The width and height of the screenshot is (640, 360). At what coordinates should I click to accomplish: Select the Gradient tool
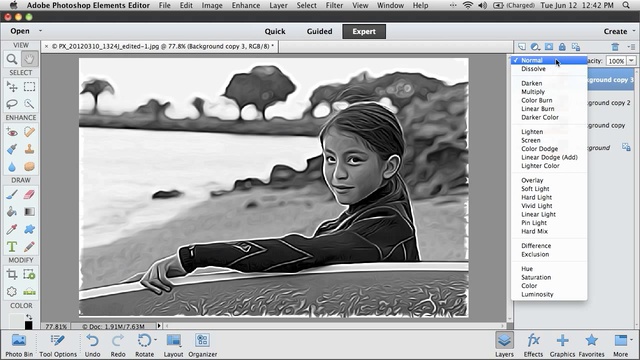29,212
